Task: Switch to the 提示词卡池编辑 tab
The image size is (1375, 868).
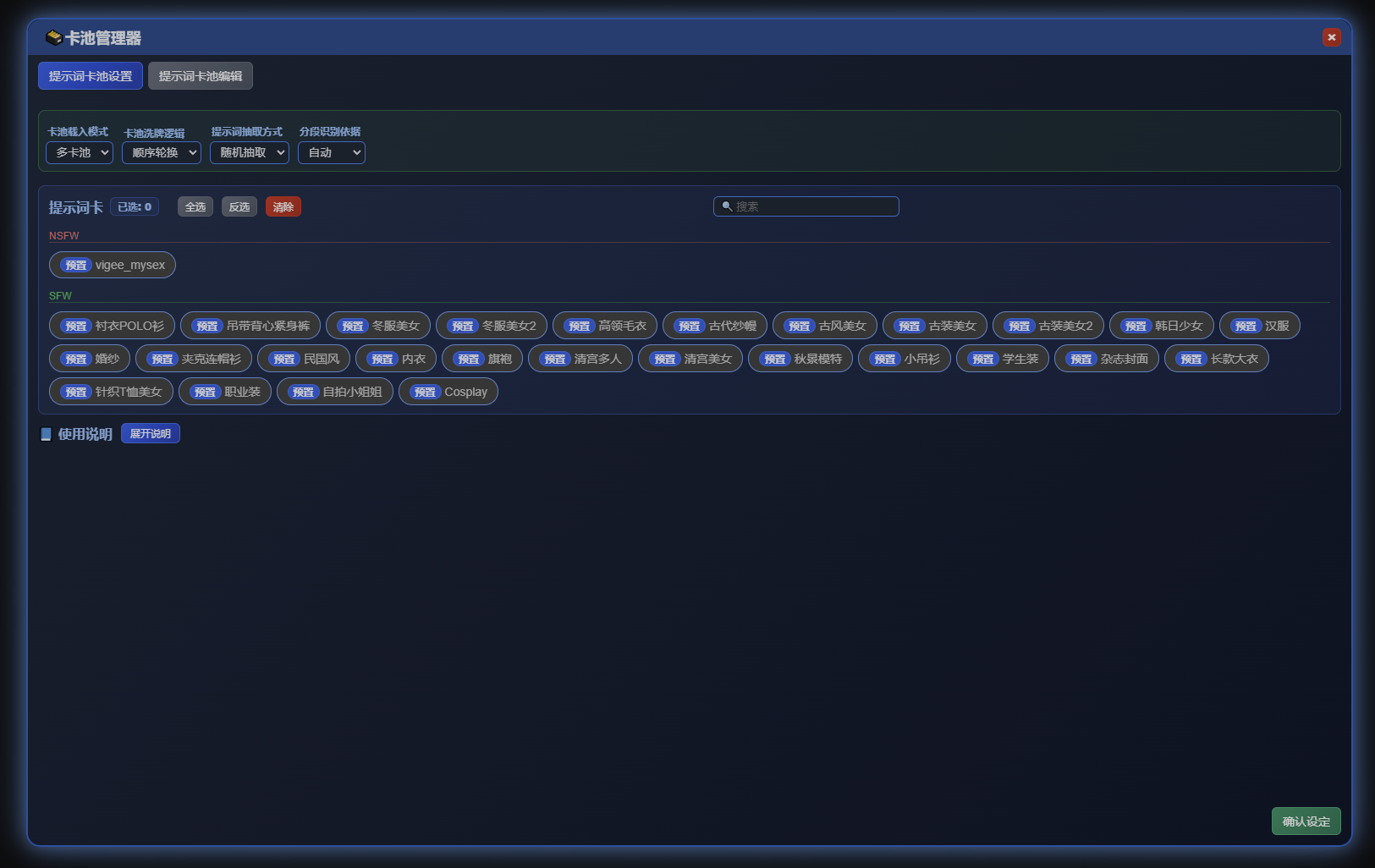Action: pyautogui.click(x=201, y=76)
